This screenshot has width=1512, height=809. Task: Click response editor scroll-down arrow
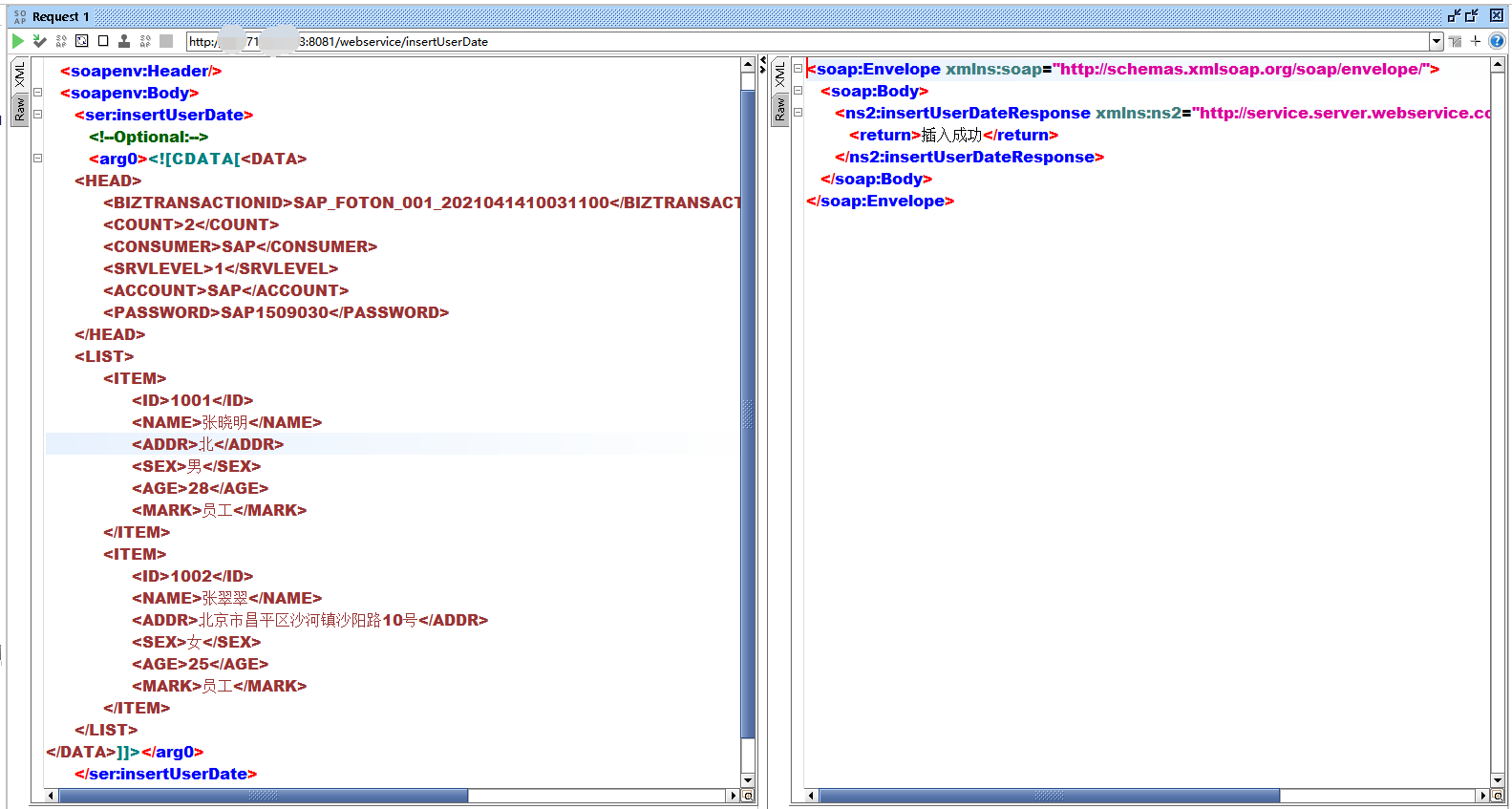pos(1498,780)
